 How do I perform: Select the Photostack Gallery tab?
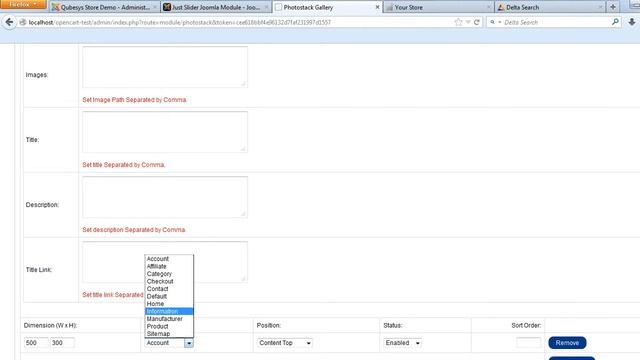pos(327,7)
